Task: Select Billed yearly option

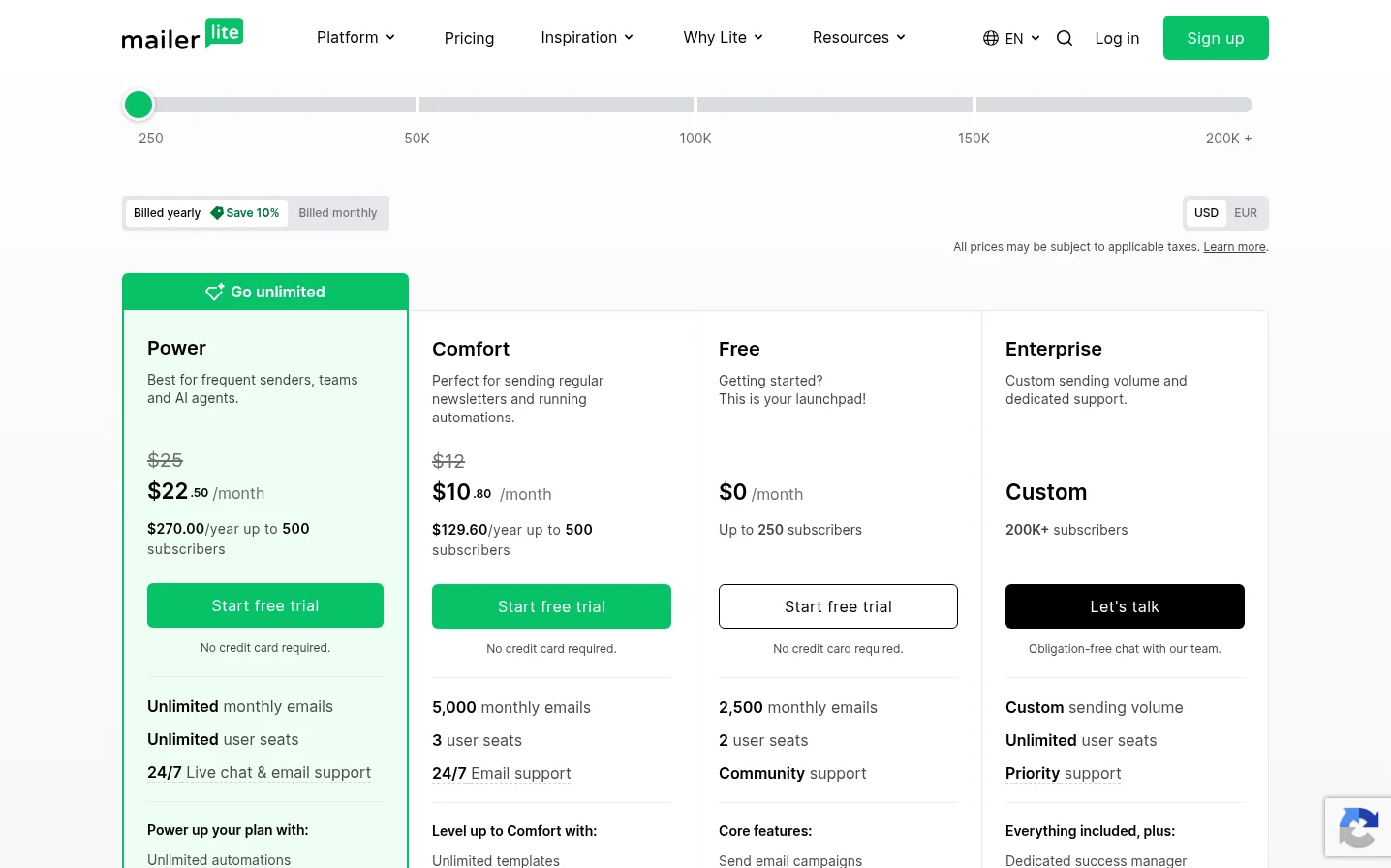Action: coord(207,213)
